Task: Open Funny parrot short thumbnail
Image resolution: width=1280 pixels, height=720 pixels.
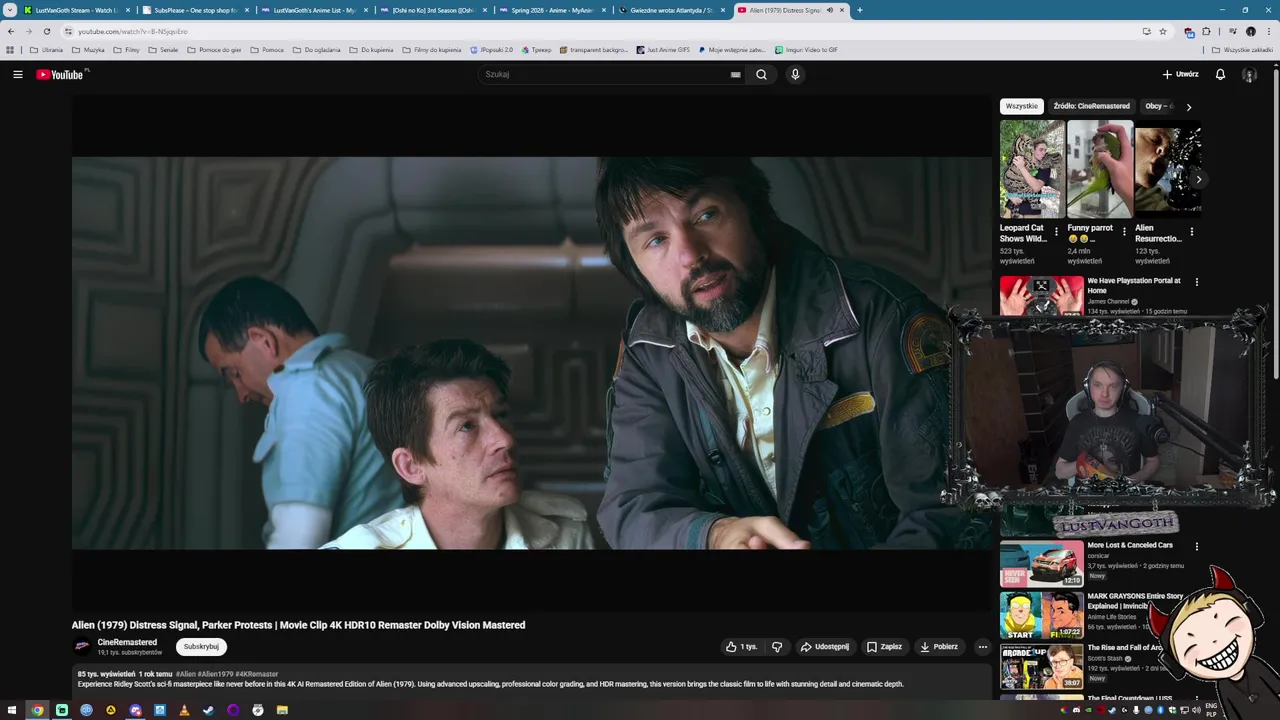Action: (x=1100, y=169)
